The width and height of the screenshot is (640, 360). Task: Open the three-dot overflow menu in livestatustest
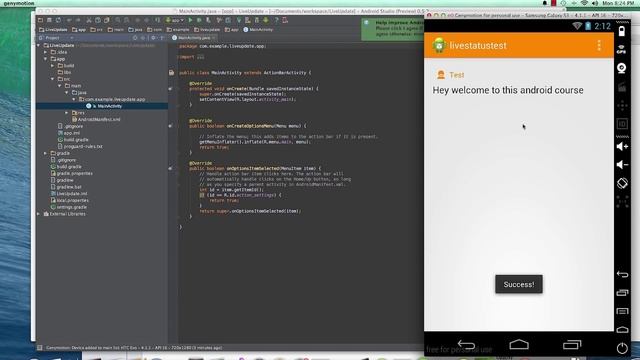click(599, 45)
